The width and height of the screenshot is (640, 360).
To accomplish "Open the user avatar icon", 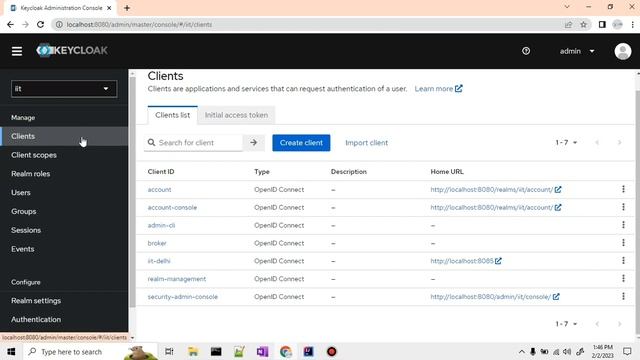I will pos(623,51).
